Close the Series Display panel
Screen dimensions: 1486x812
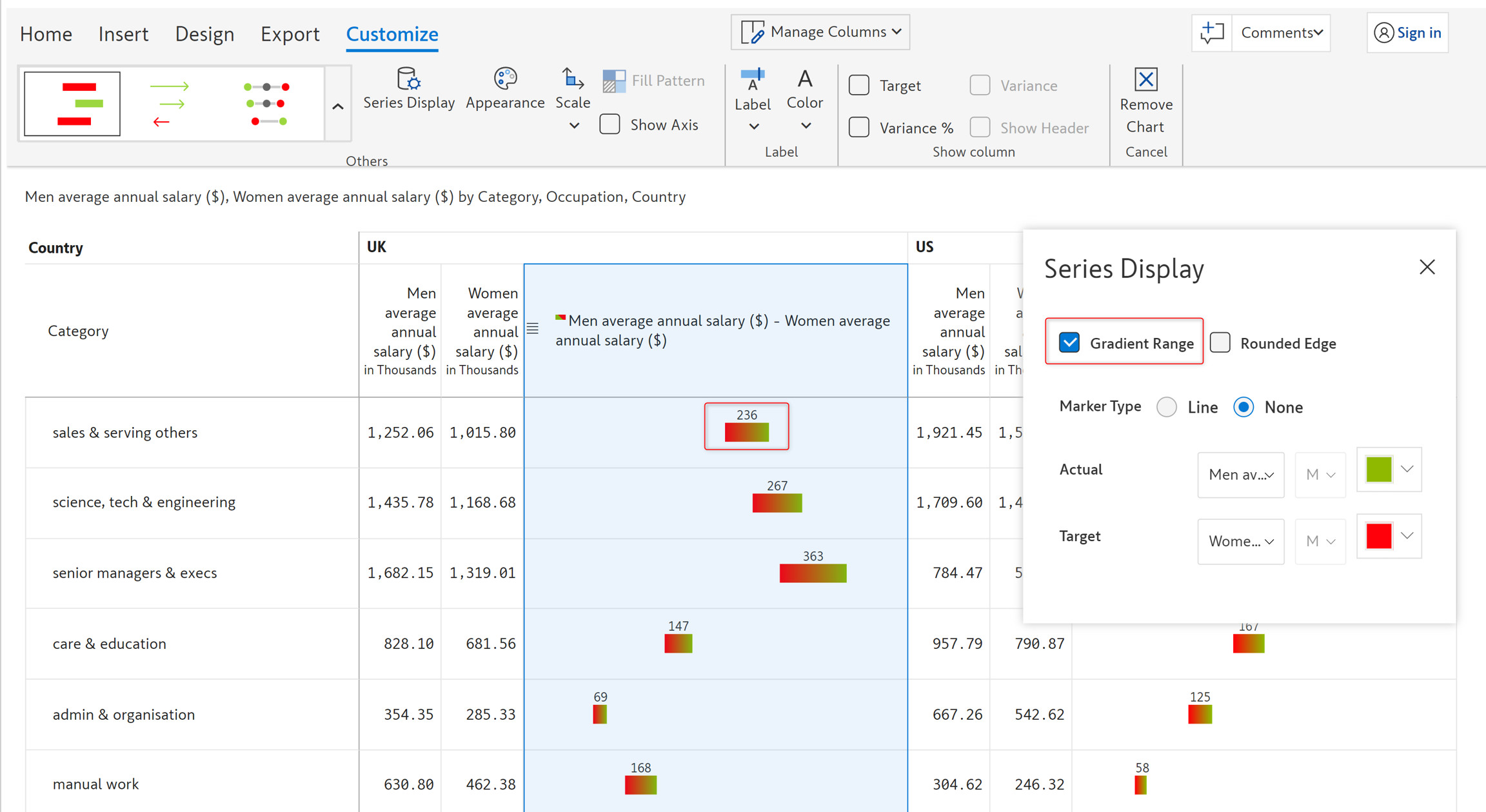(x=1427, y=267)
